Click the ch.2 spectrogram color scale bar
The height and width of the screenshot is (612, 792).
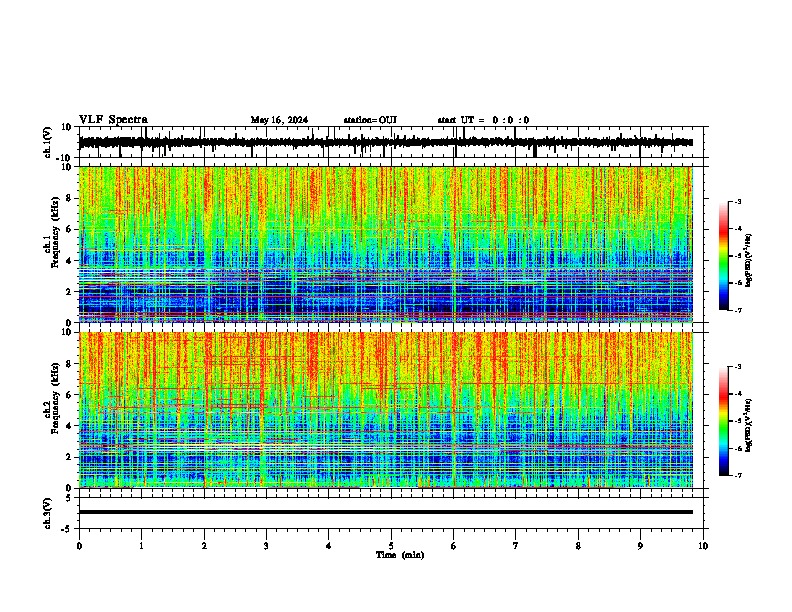[x=723, y=421]
